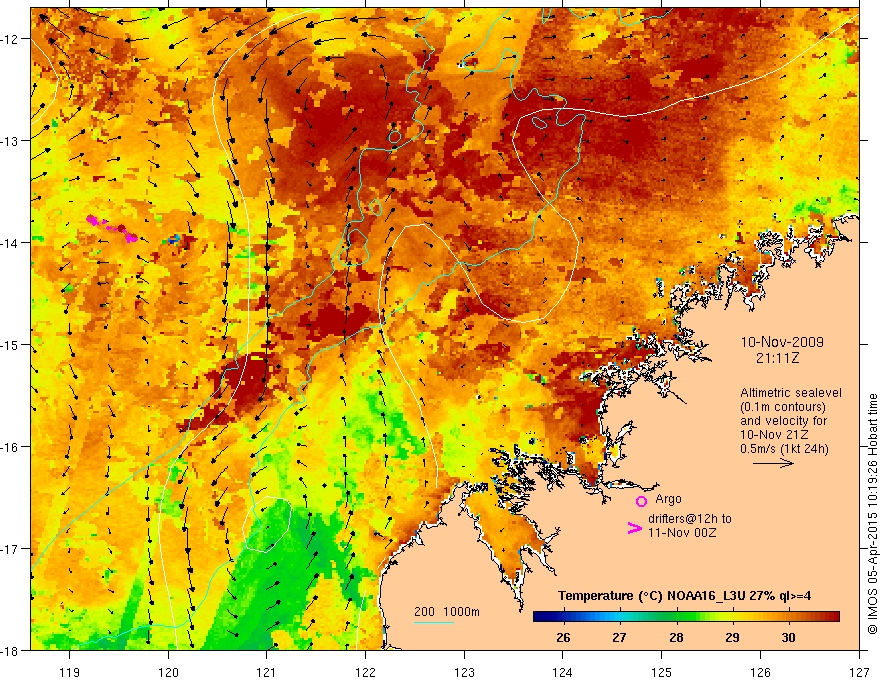Click the 'Argo' legend label
Image resolution: width=880 pixels, height=680 pixels.
(x=668, y=499)
